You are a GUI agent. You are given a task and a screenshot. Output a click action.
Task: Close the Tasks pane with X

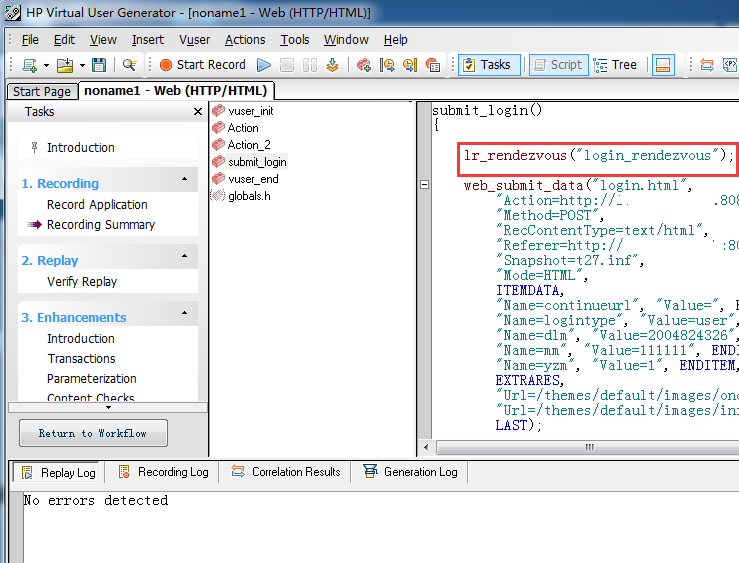(197, 112)
